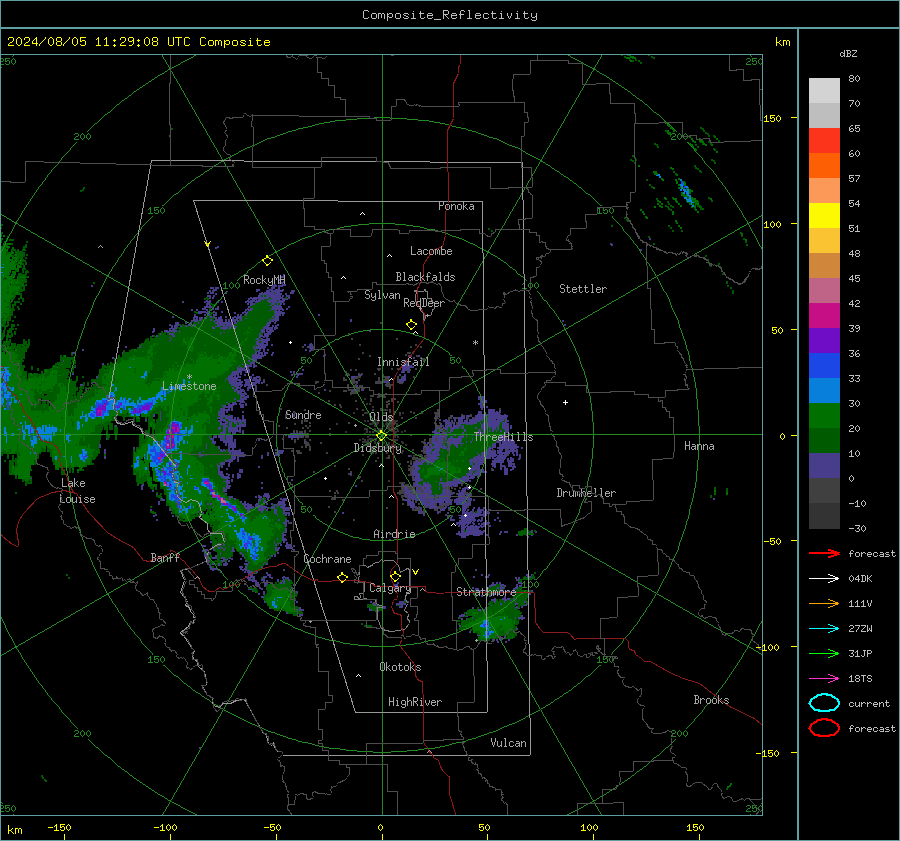Click the Brooks label

click(711, 700)
